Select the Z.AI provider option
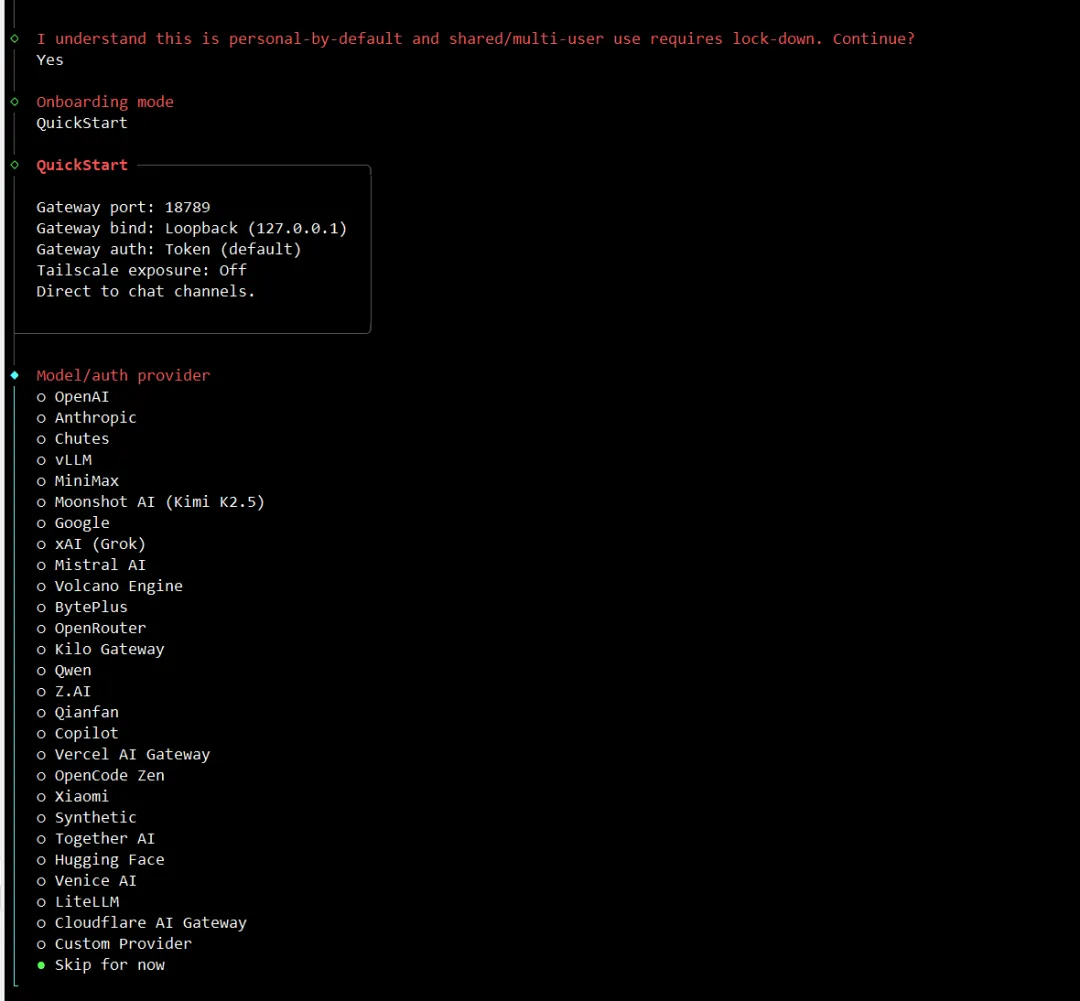This screenshot has width=1080, height=1001. point(64,691)
